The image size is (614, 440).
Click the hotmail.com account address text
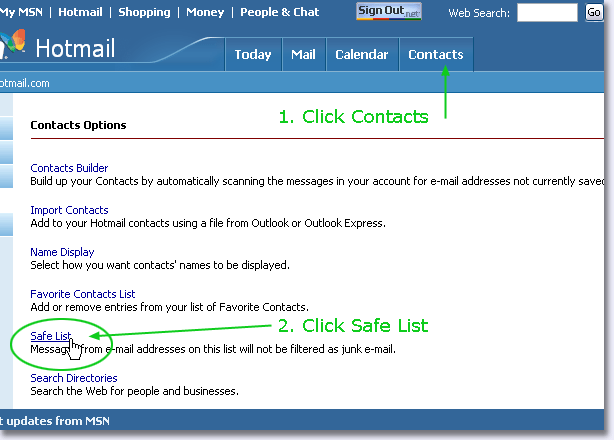25,83
